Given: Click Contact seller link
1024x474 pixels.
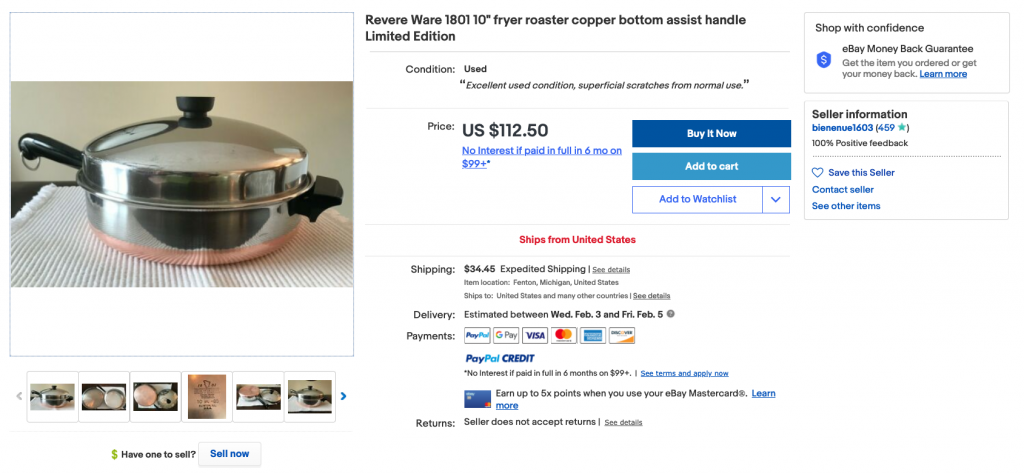Looking at the screenshot, I should click(842, 189).
